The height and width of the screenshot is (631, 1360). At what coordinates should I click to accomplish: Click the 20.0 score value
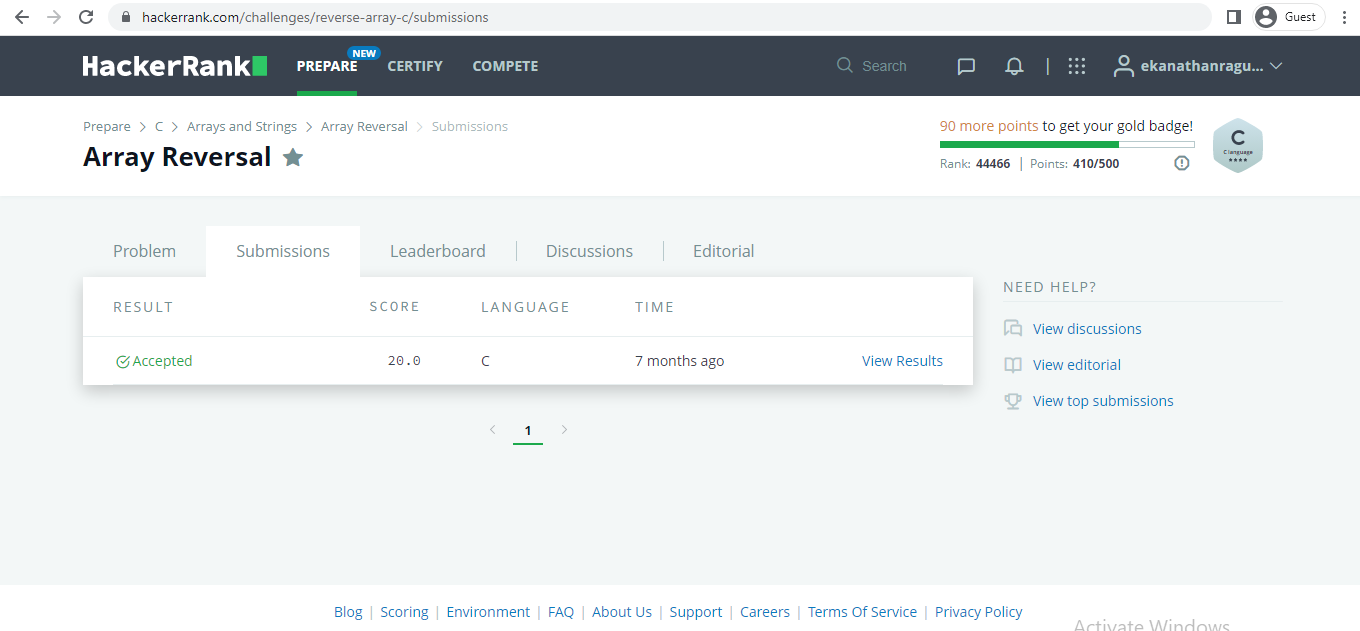404,361
